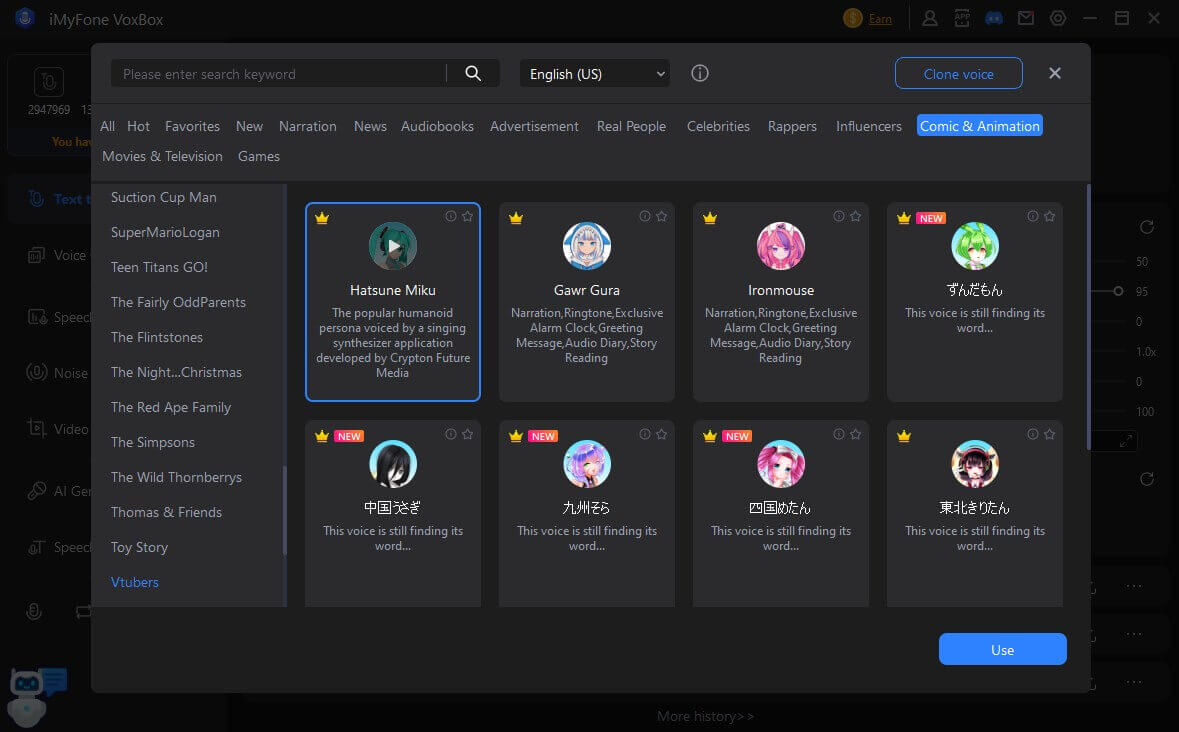Click the crown icon on Gawr Gura card

(516, 218)
